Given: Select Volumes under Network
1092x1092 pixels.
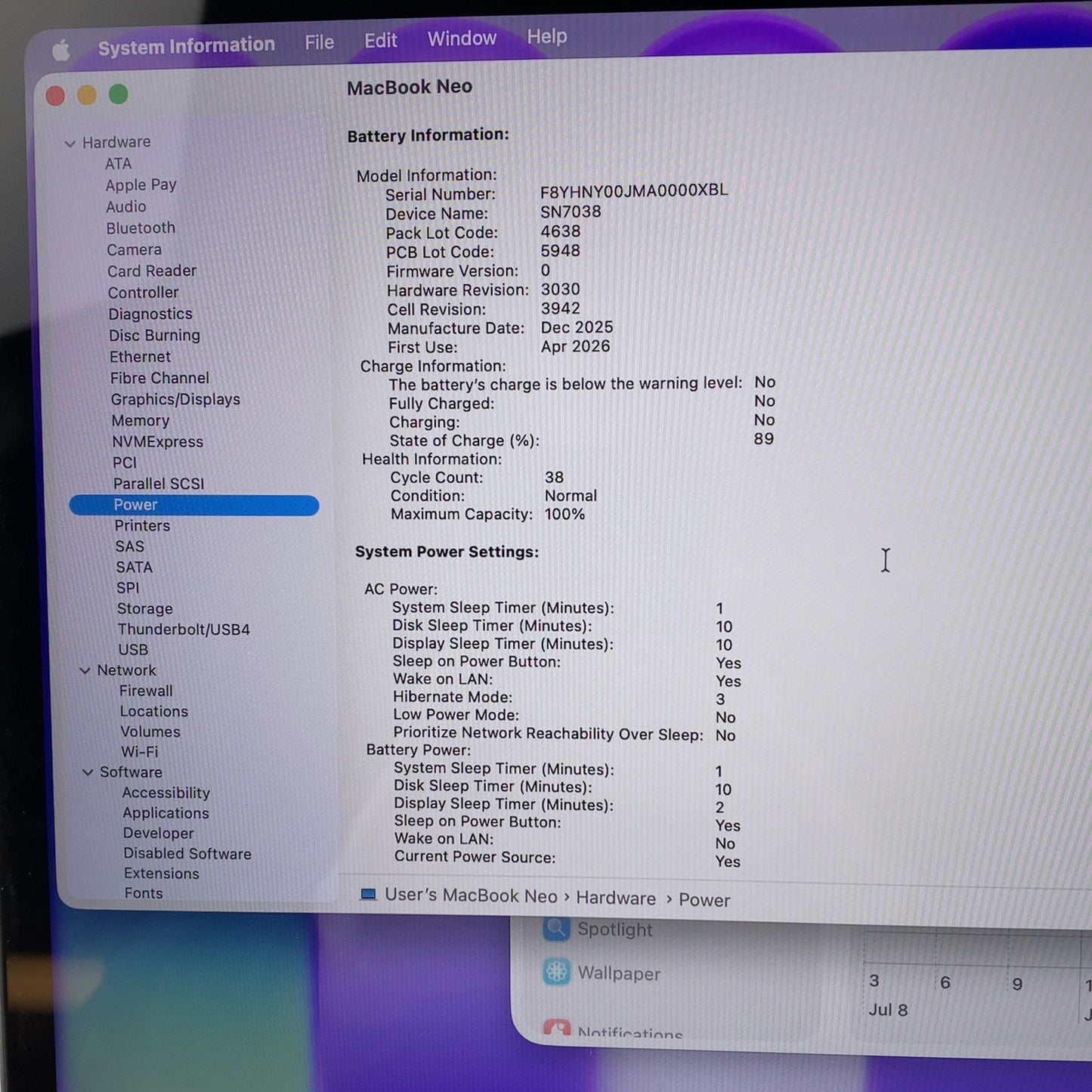Looking at the screenshot, I should (x=150, y=732).
